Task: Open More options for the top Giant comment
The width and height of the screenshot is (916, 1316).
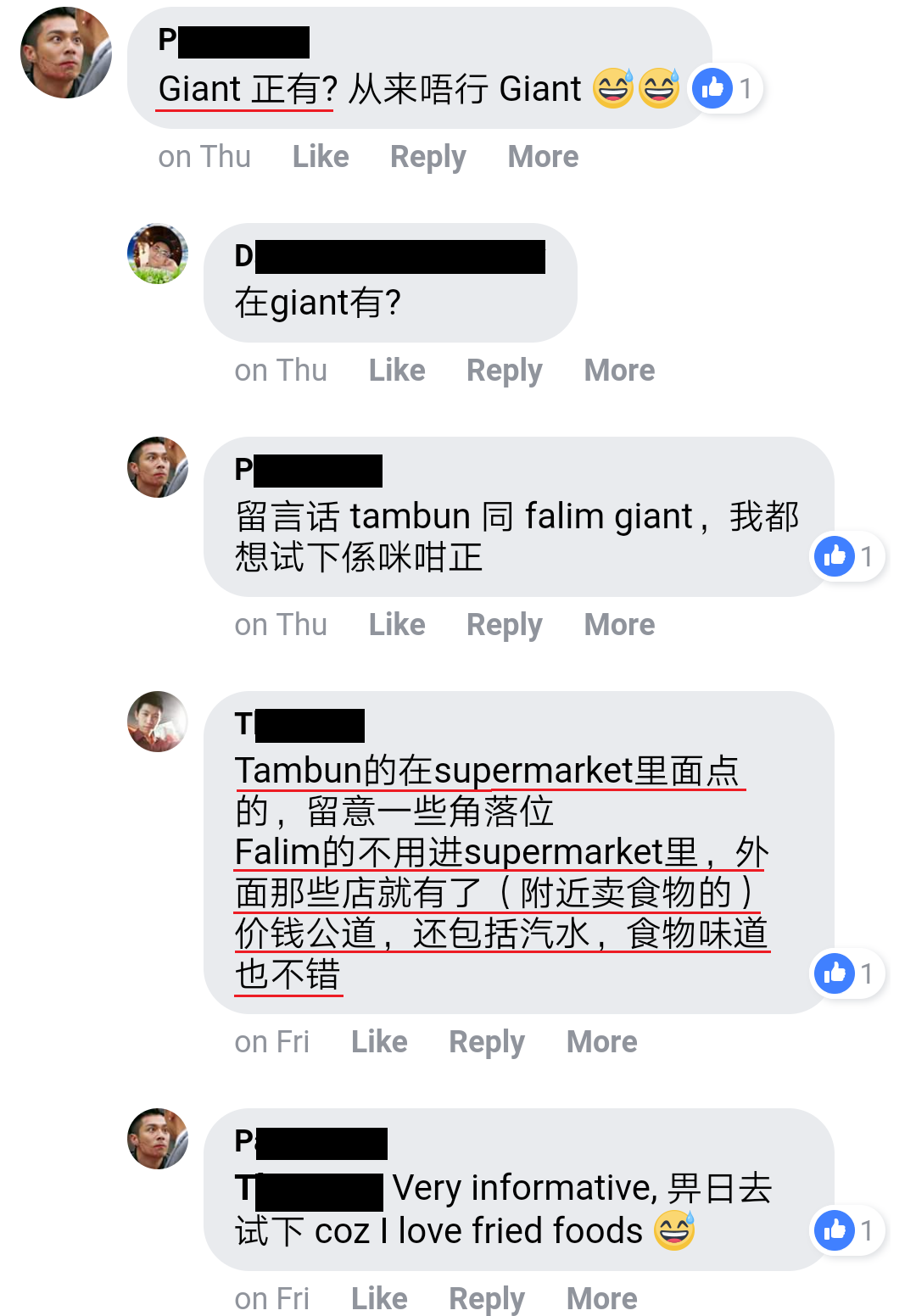Action: (x=543, y=157)
